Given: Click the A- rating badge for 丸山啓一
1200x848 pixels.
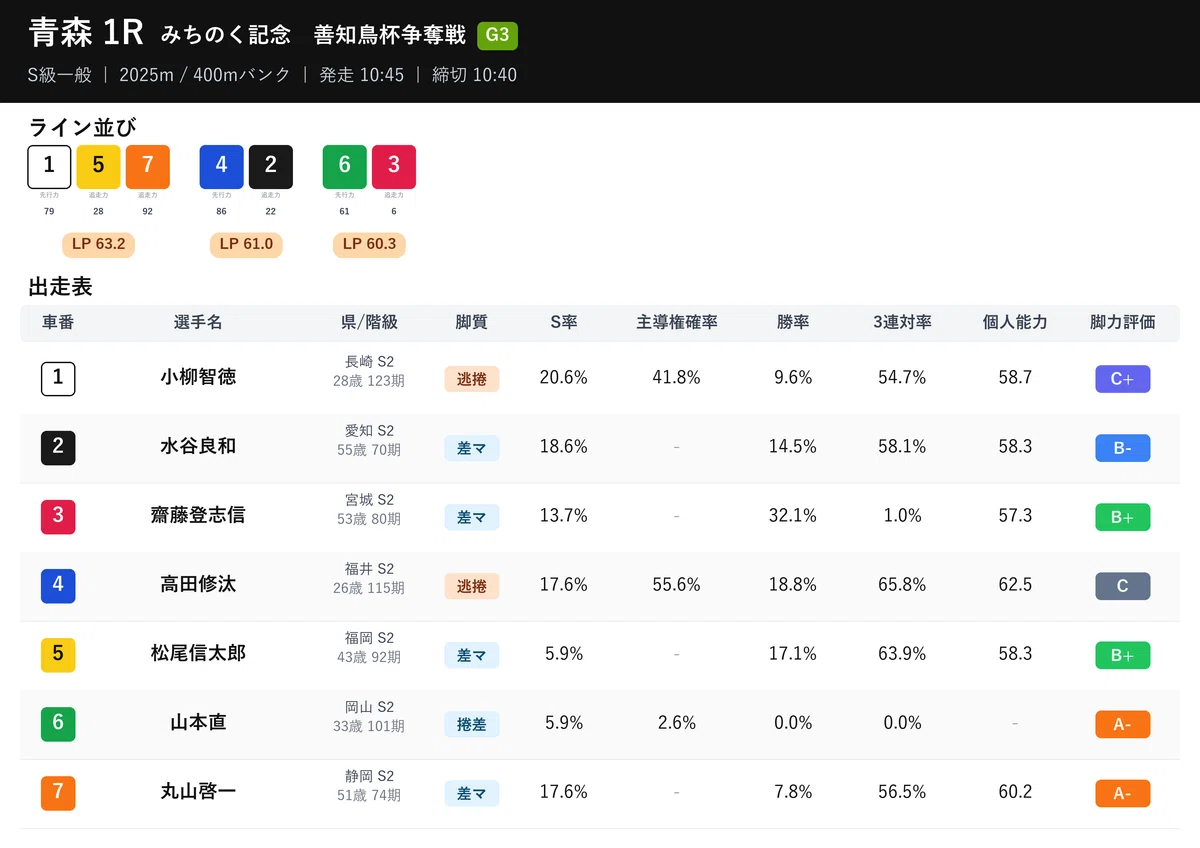Looking at the screenshot, I should pyautogui.click(x=1122, y=793).
